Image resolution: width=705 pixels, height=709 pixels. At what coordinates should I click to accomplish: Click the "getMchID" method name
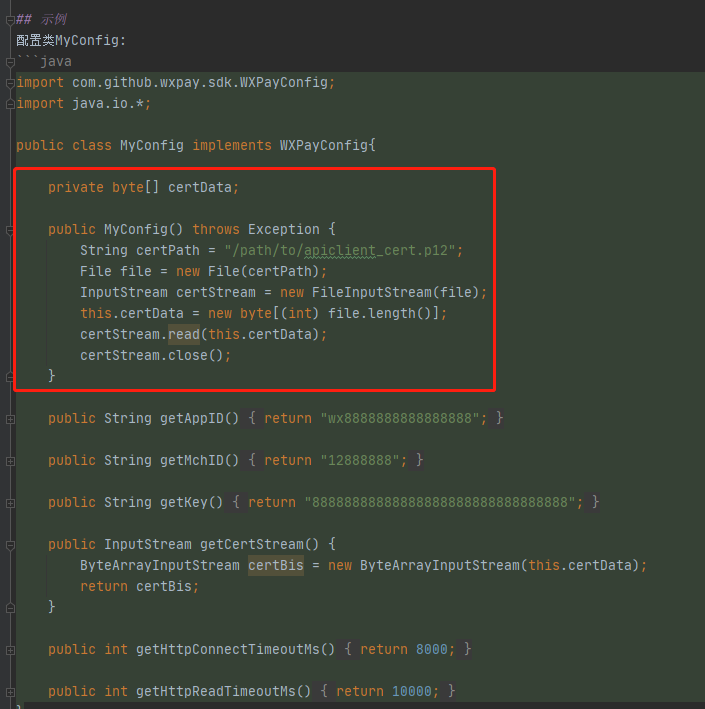[192, 460]
